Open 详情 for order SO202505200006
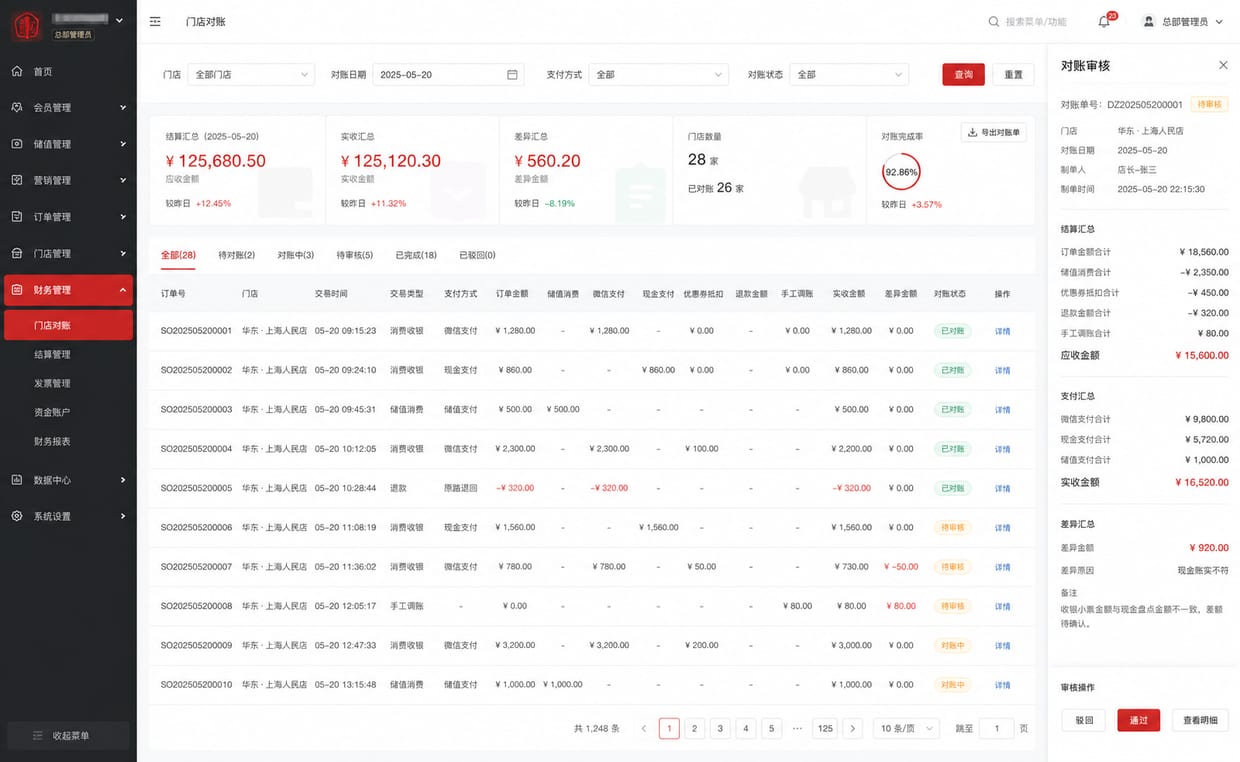This screenshot has width=1240, height=762. [x=1002, y=528]
